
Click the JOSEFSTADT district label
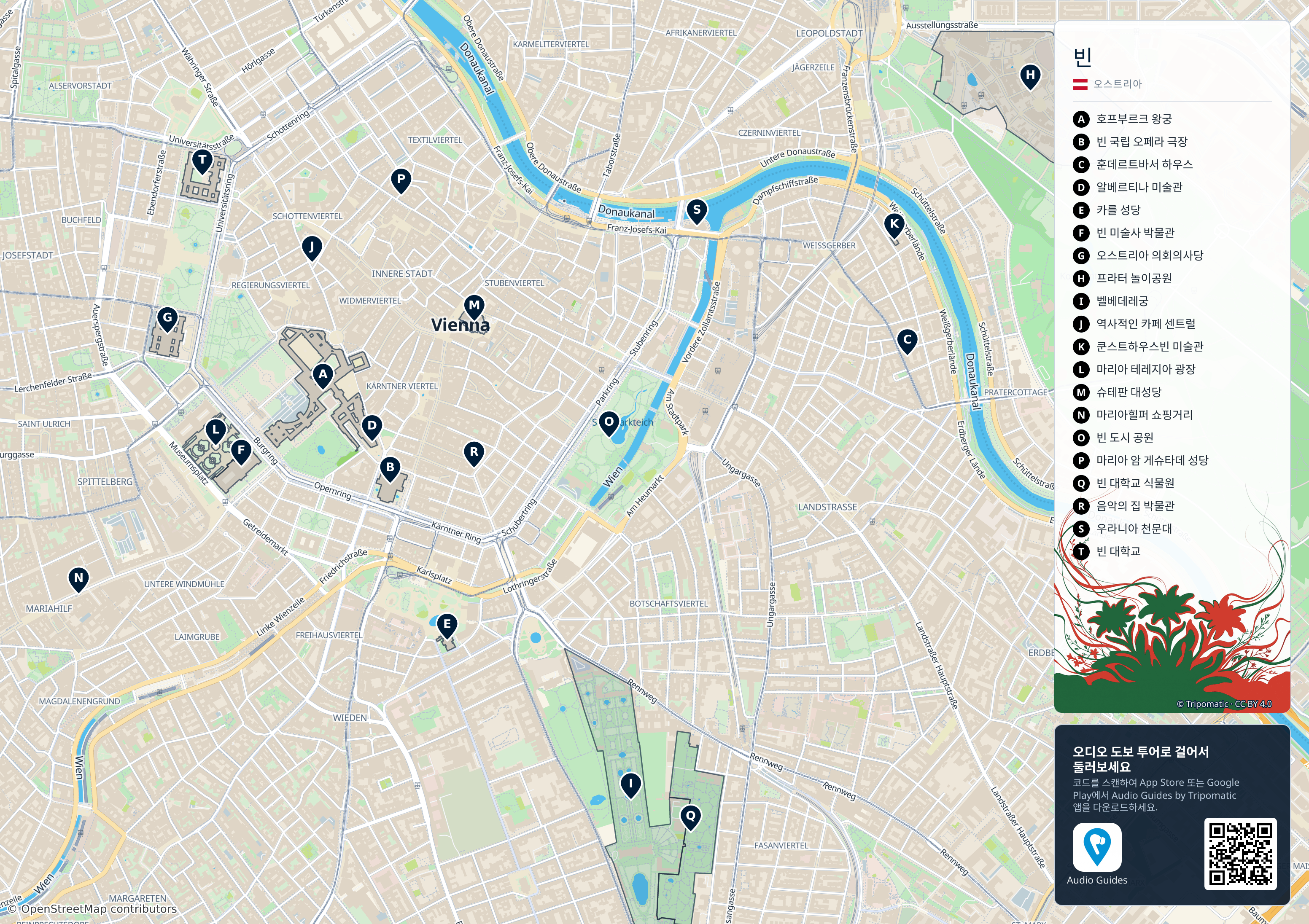[x=27, y=255]
